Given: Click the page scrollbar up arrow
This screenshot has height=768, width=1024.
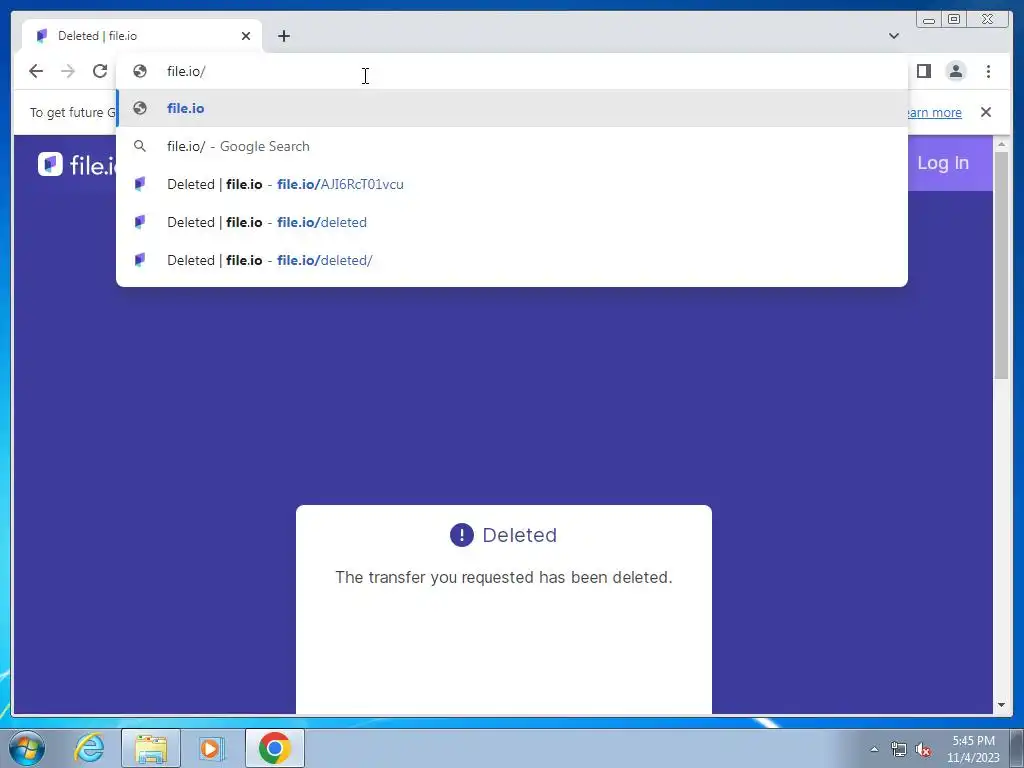Looking at the screenshot, I should point(1002,143).
